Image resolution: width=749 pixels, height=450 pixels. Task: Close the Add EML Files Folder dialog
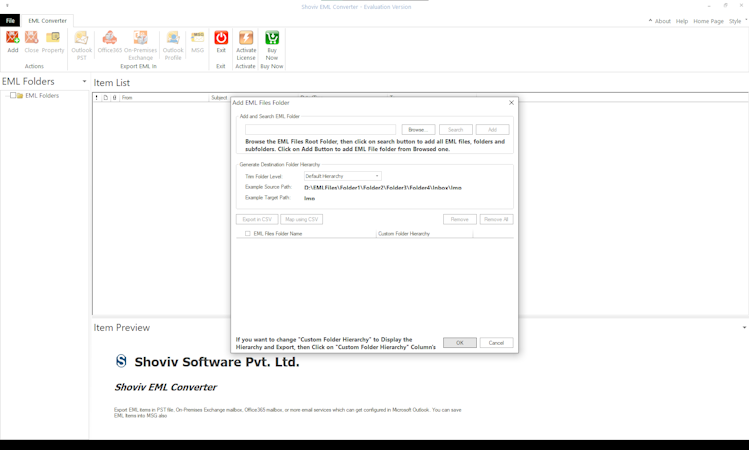511,103
